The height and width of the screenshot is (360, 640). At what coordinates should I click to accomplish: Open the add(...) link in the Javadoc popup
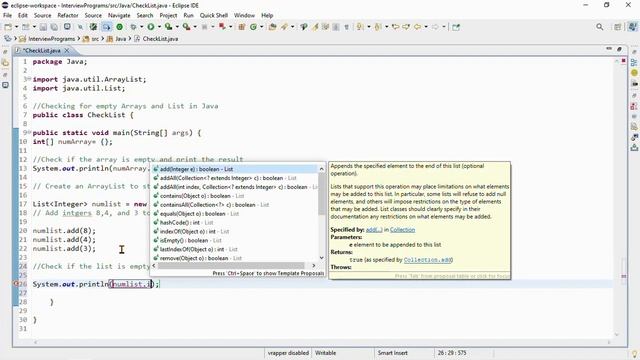(x=374, y=230)
